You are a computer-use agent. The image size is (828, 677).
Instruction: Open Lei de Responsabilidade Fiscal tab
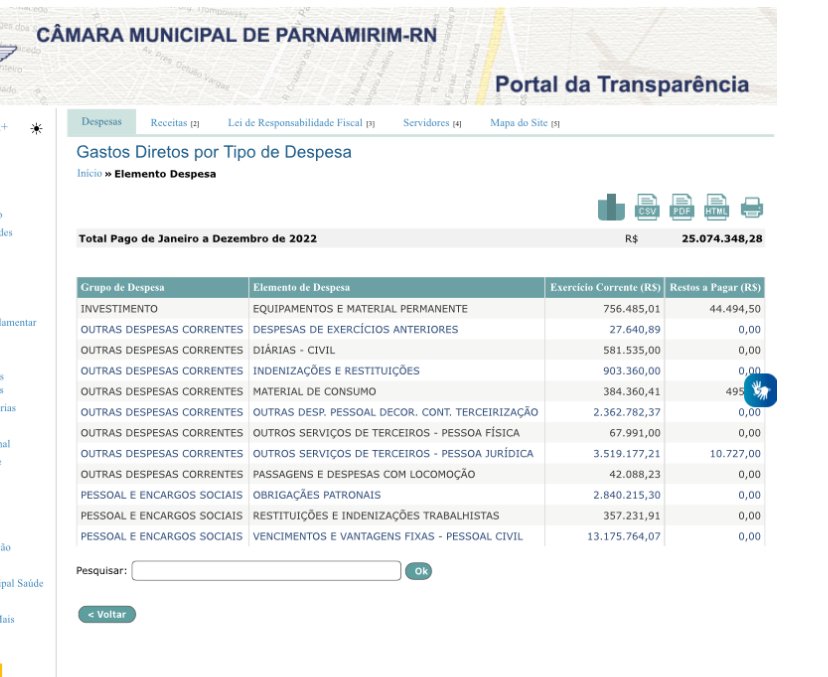pos(301,123)
